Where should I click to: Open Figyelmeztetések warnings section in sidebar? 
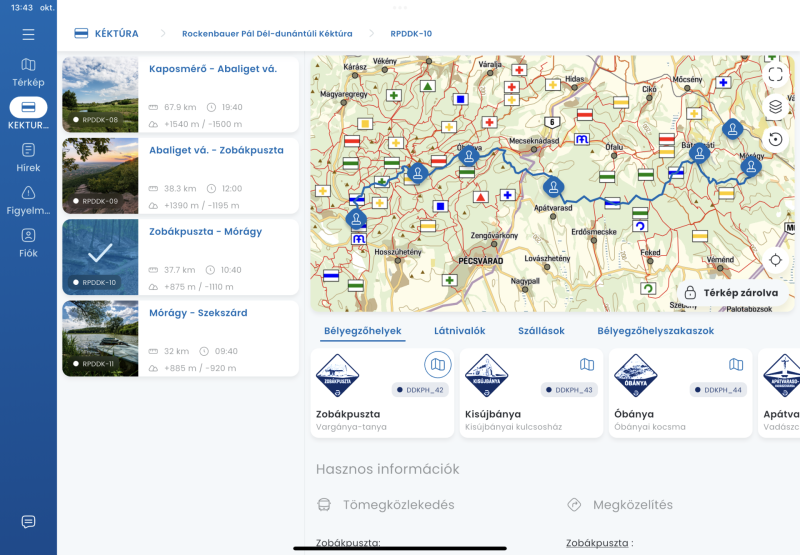pyautogui.click(x=28, y=200)
